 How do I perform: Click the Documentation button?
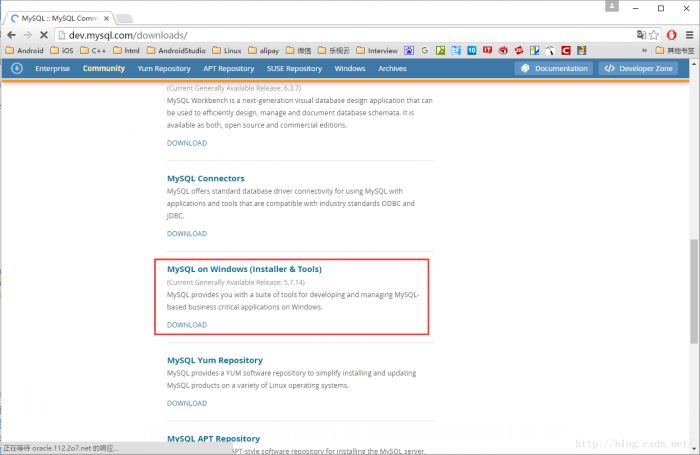[x=553, y=68]
